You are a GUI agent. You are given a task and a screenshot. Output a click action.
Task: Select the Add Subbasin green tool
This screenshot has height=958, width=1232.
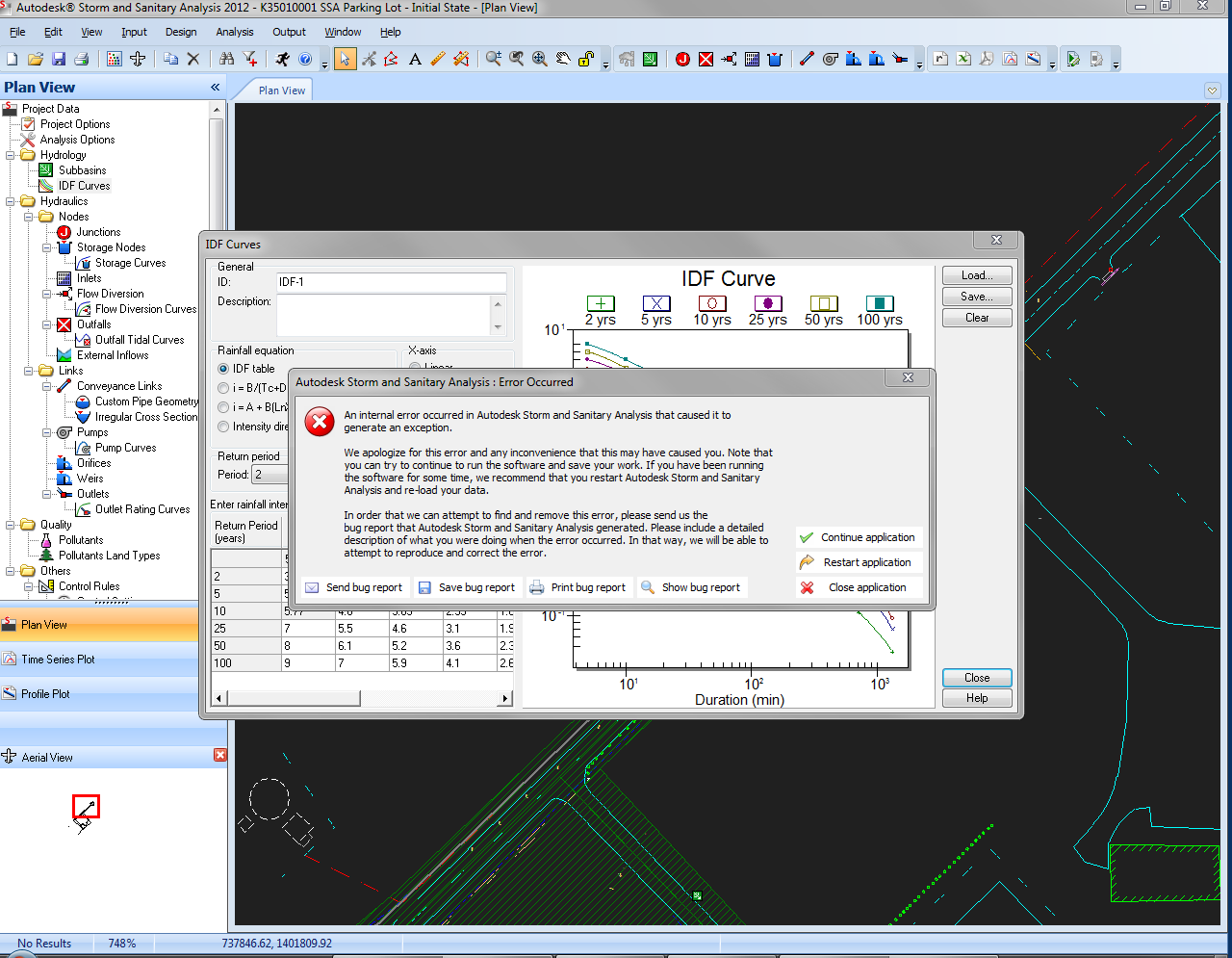[x=651, y=59]
